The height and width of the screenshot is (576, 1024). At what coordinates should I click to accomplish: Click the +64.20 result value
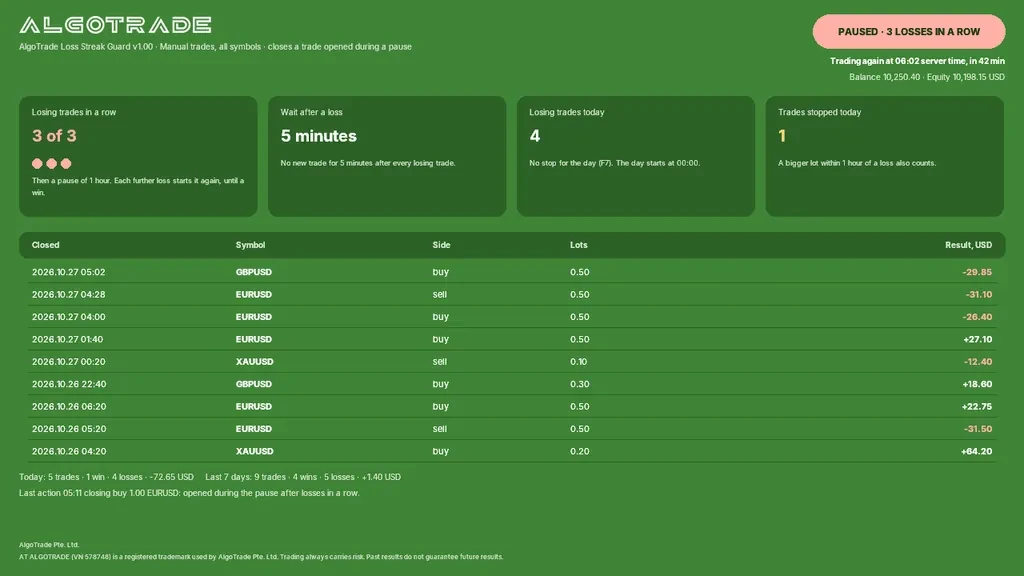coord(976,451)
